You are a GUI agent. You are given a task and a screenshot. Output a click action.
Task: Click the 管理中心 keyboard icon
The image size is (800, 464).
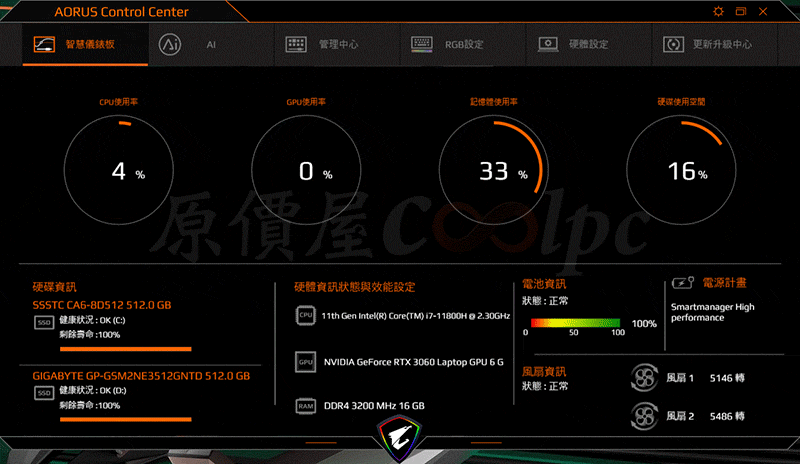[296, 44]
